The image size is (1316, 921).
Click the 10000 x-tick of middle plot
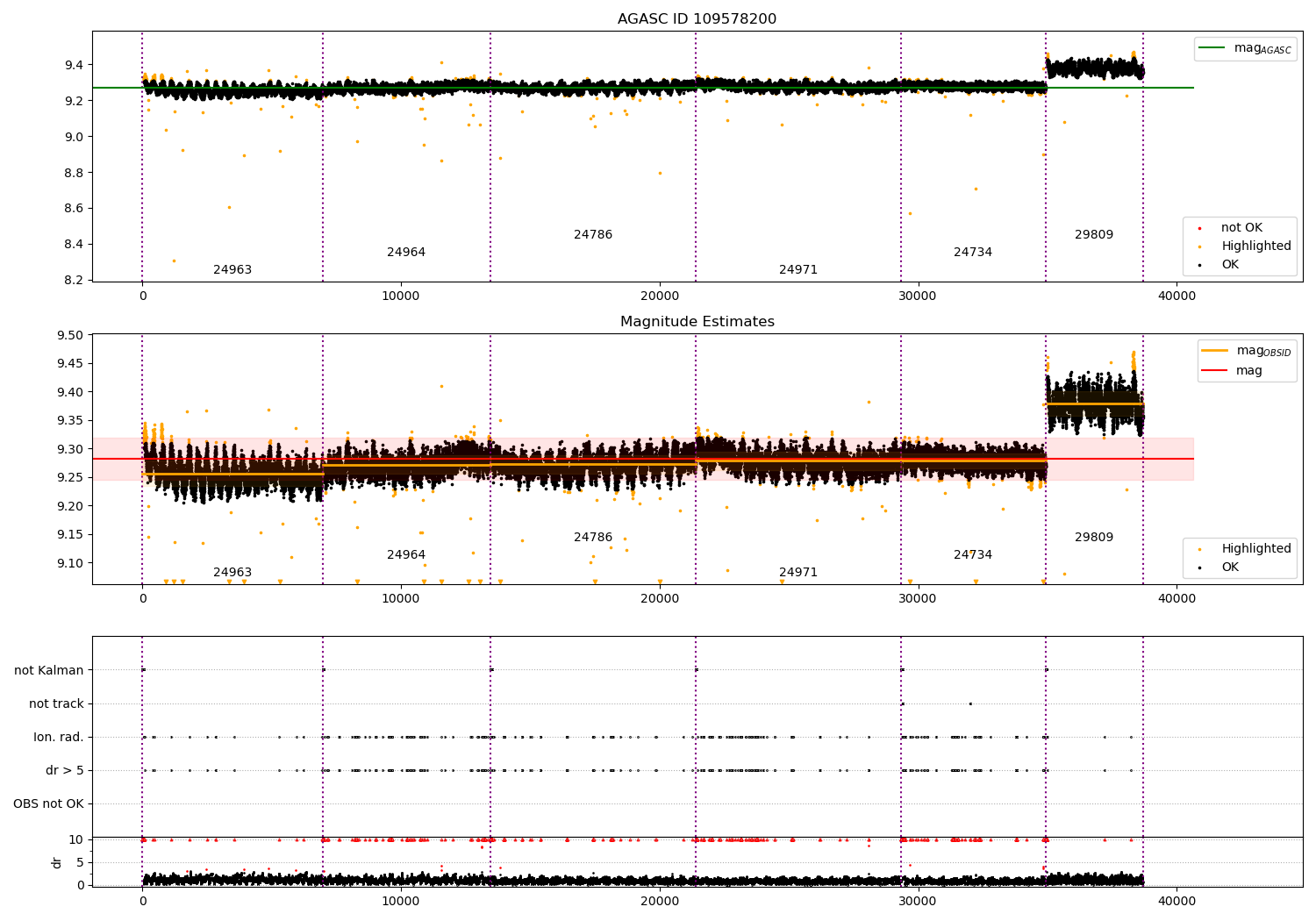coord(401,599)
